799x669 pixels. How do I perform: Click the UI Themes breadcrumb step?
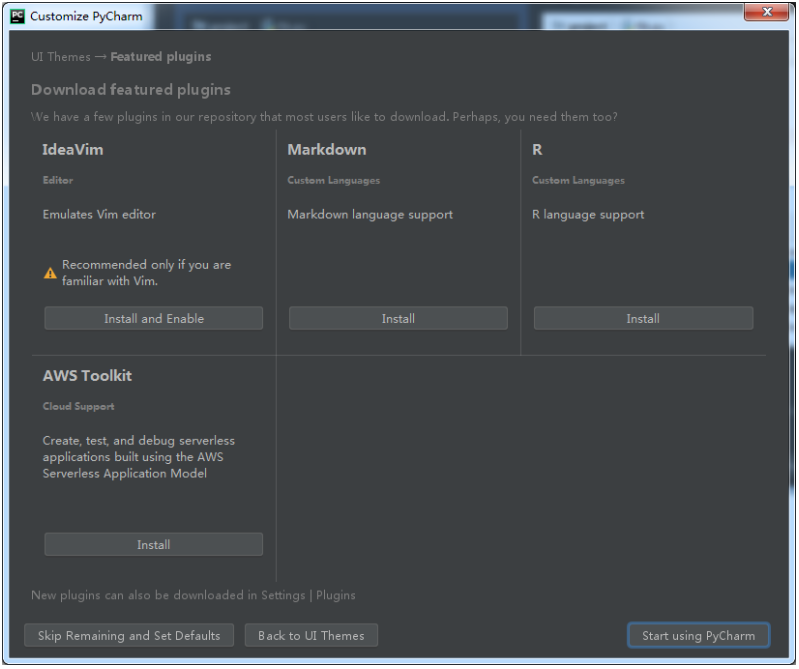point(60,57)
